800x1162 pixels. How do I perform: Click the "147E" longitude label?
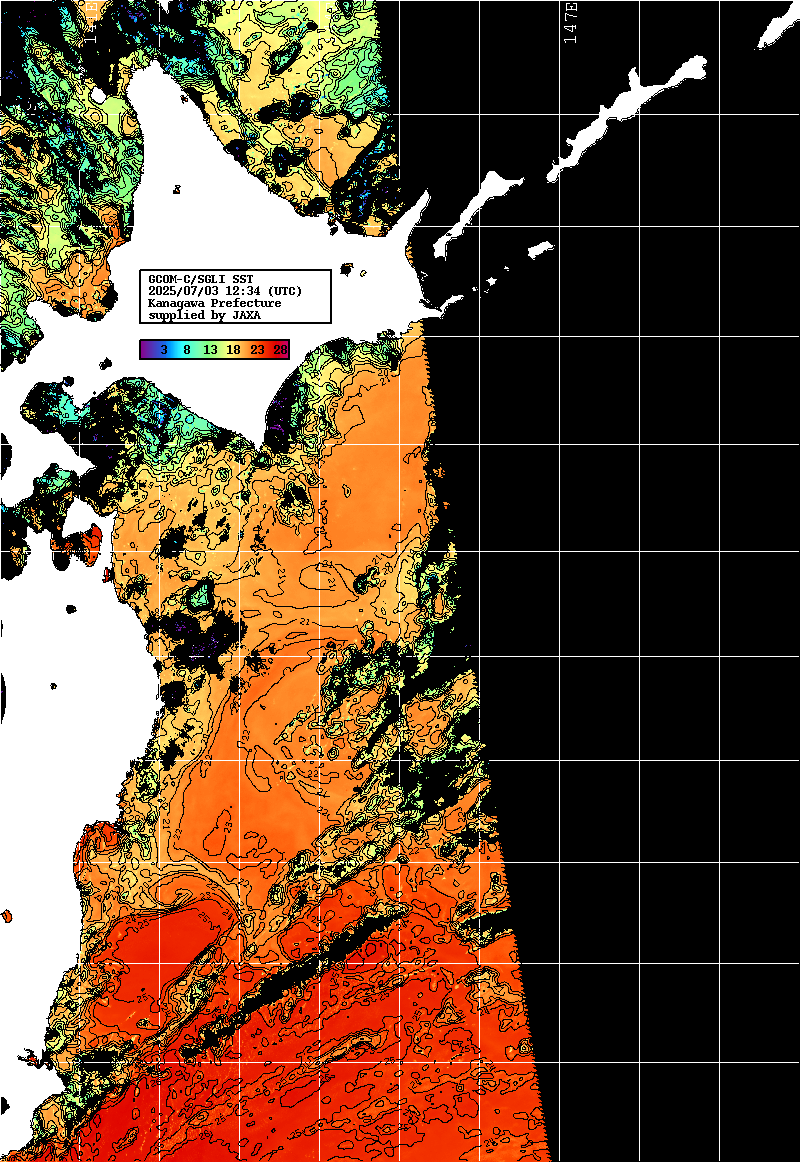pyautogui.click(x=571, y=22)
